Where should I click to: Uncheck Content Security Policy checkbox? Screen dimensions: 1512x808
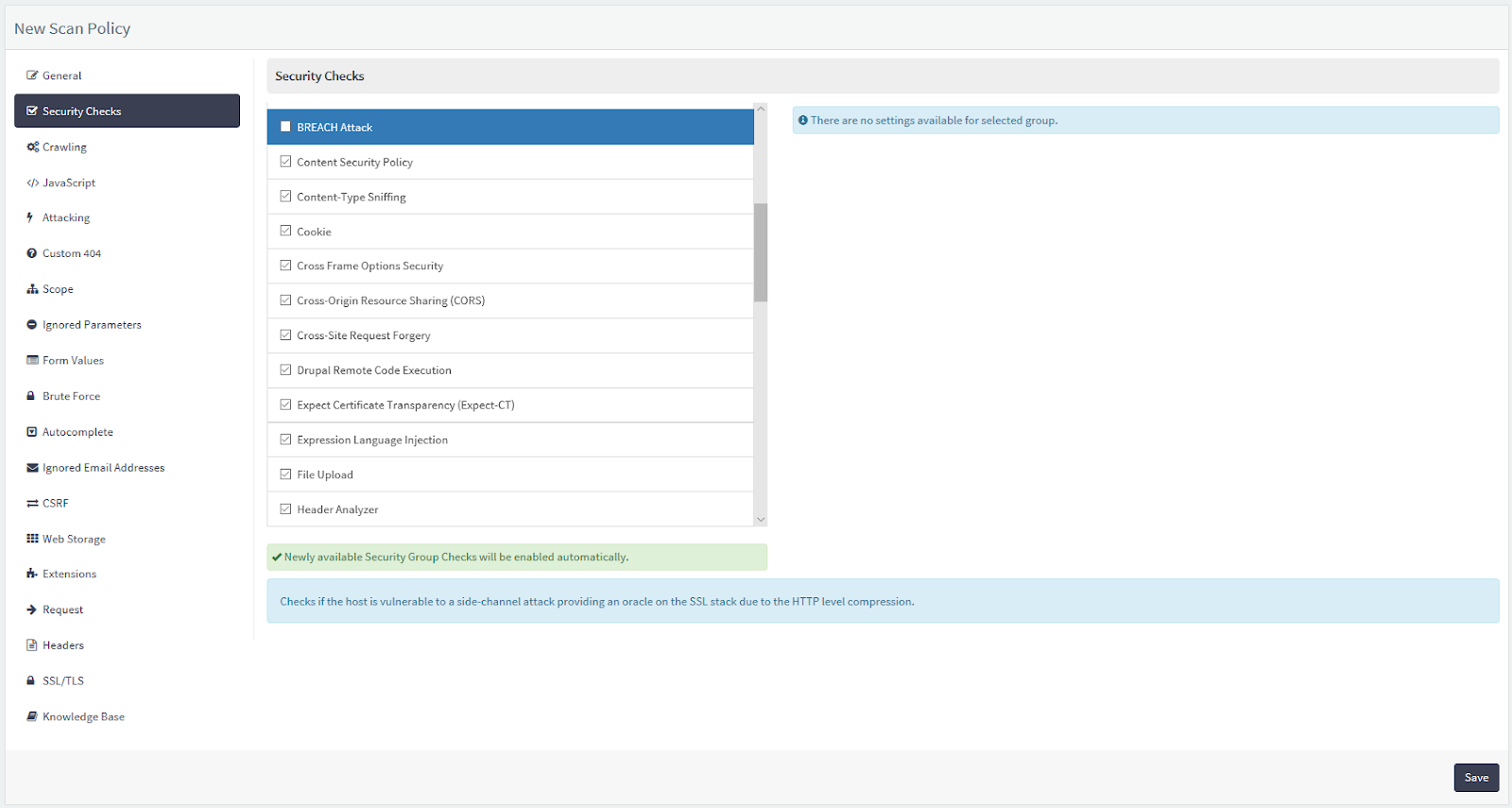pos(285,162)
